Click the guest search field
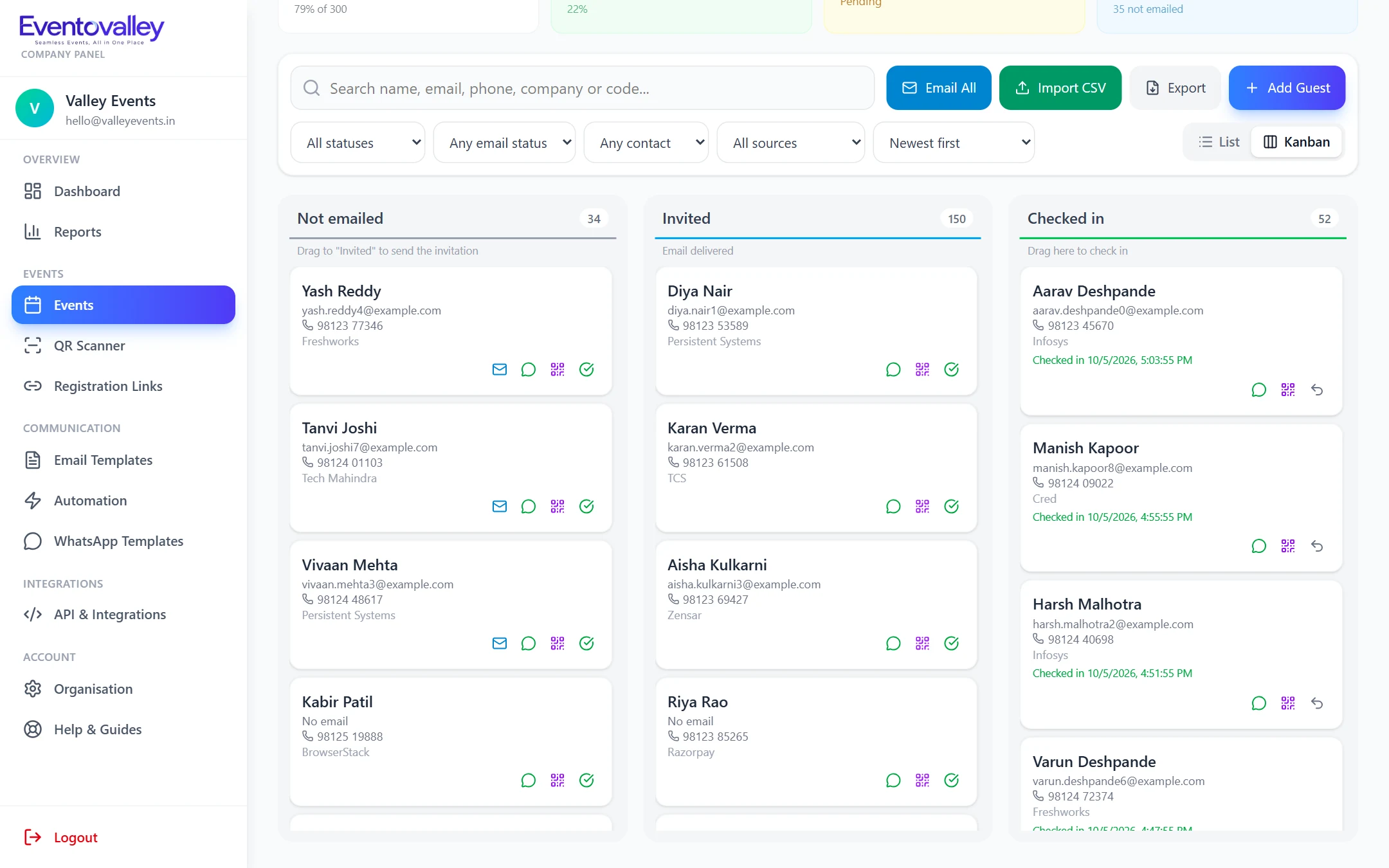This screenshot has width=1389, height=868. pos(582,88)
